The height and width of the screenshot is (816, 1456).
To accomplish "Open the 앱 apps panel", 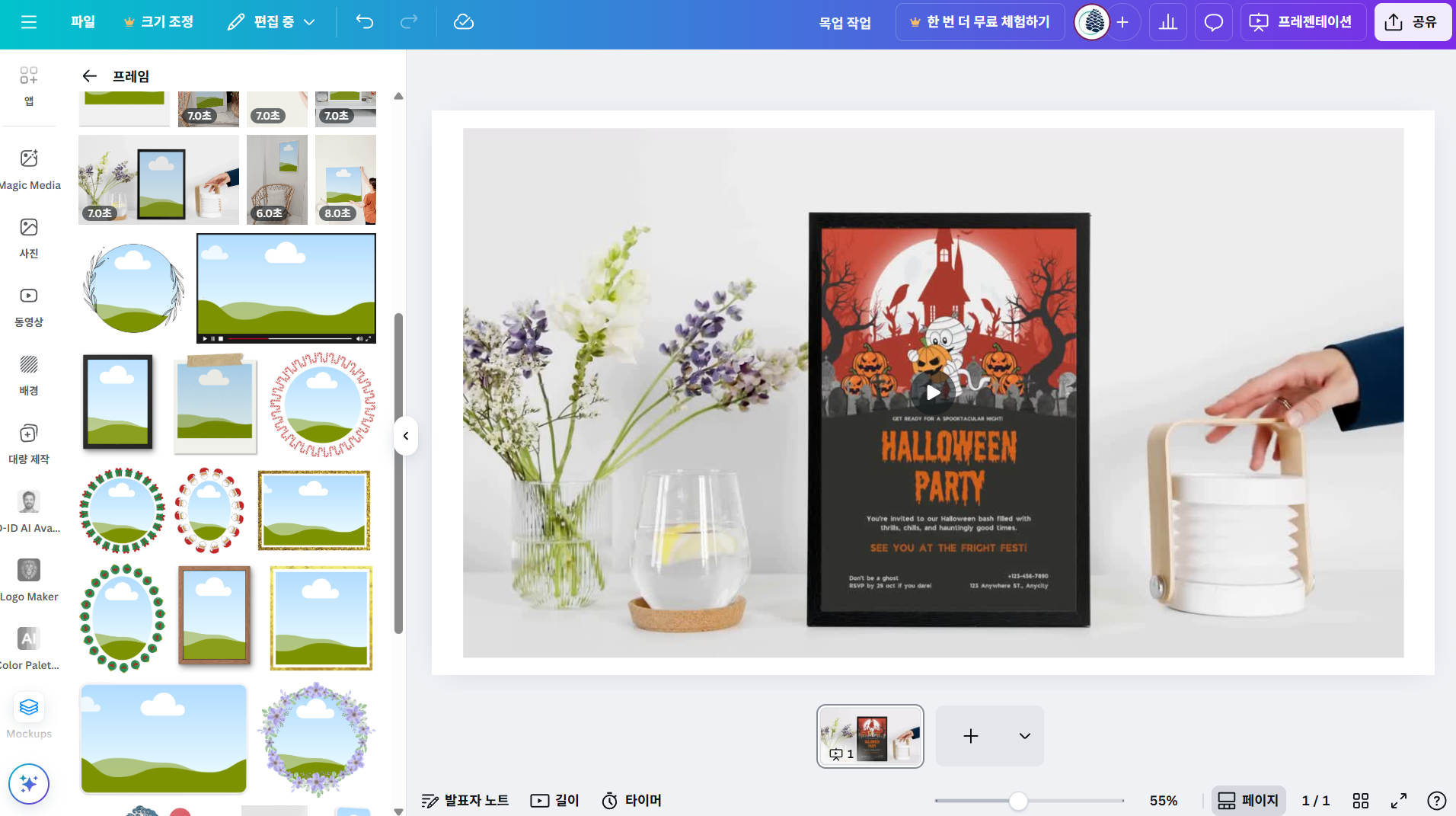I will point(29,85).
